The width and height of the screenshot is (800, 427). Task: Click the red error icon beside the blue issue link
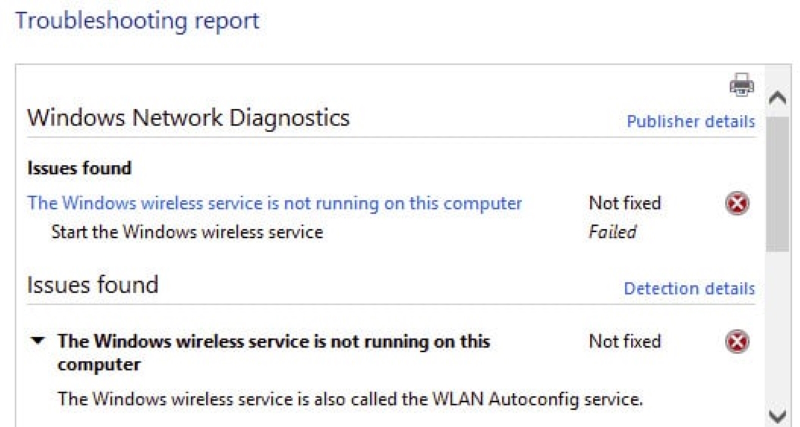737,204
